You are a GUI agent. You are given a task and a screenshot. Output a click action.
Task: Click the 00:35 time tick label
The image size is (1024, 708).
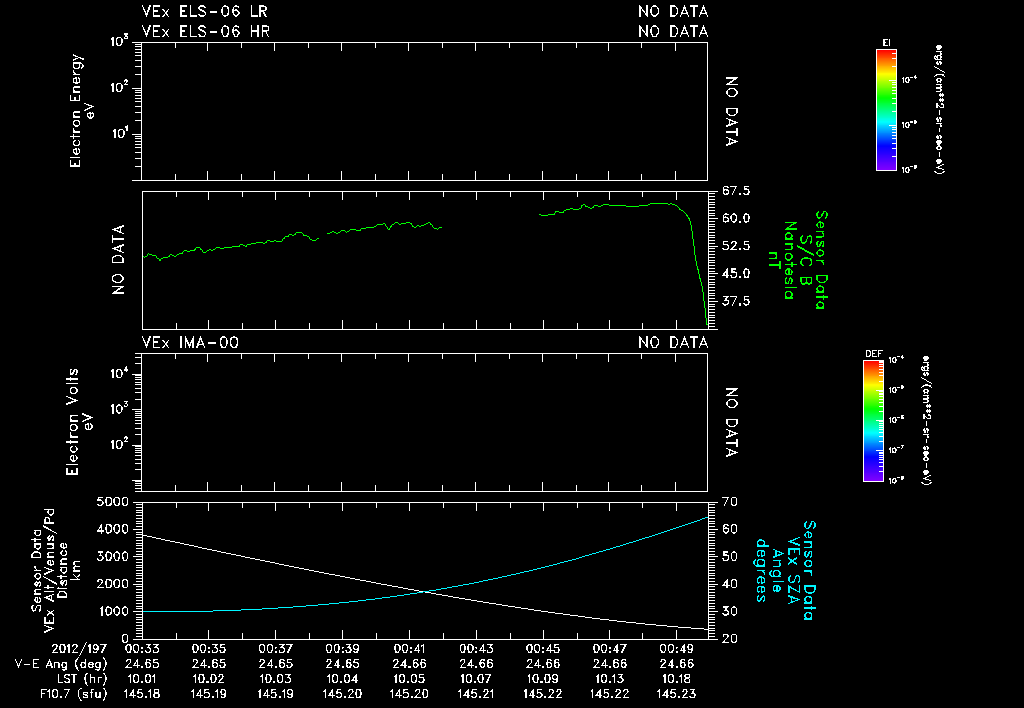208,649
